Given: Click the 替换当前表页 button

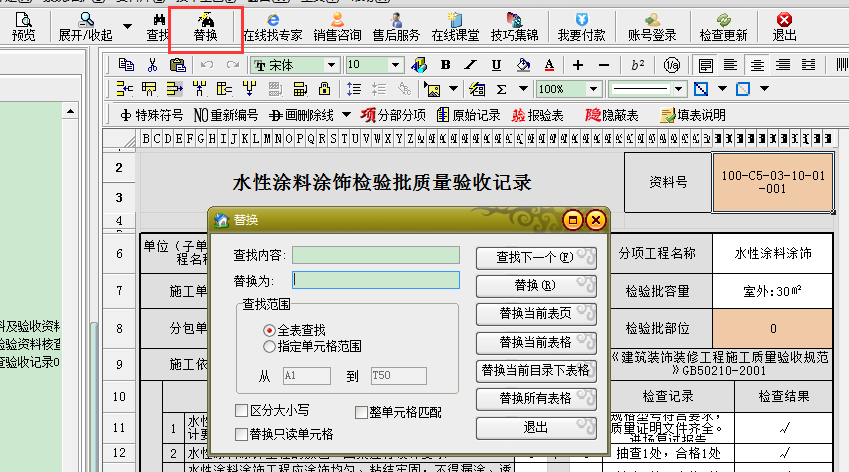Looking at the screenshot, I should 536,314.
